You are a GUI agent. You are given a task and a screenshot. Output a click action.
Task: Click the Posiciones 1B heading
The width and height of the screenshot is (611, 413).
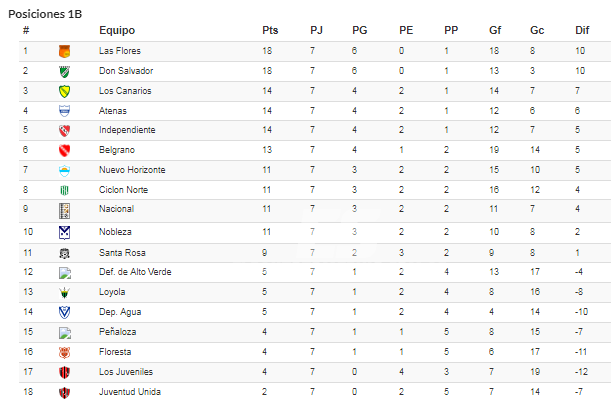point(45,14)
